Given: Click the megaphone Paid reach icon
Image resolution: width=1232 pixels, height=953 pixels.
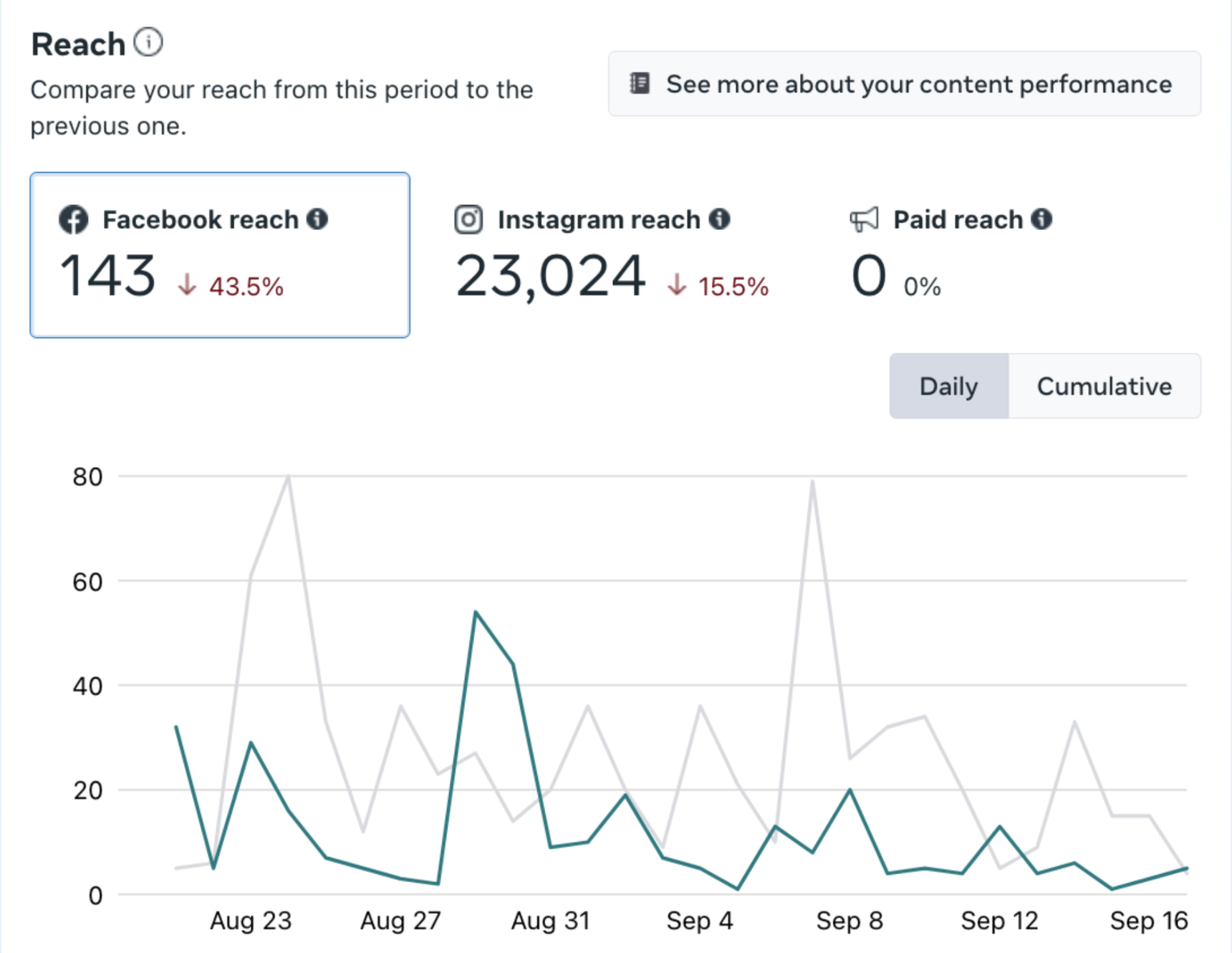Looking at the screenshot, I should coord(865,219).
